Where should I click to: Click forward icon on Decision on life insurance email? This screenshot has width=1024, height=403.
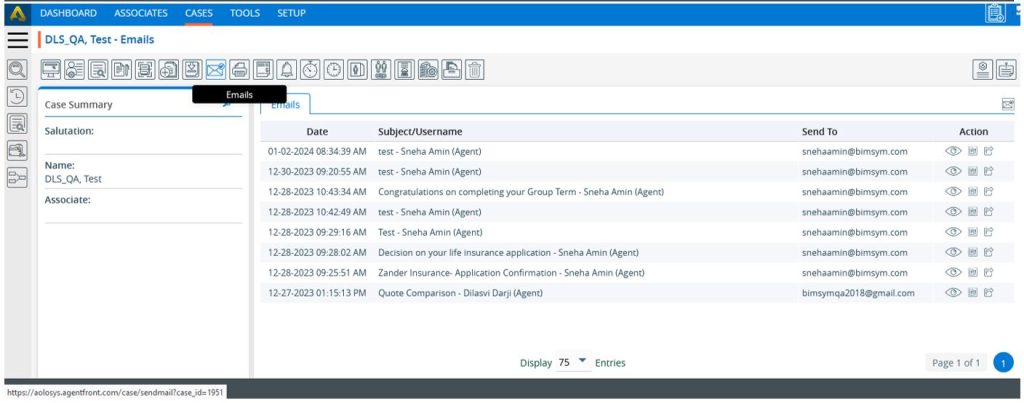tap(988, 253)
